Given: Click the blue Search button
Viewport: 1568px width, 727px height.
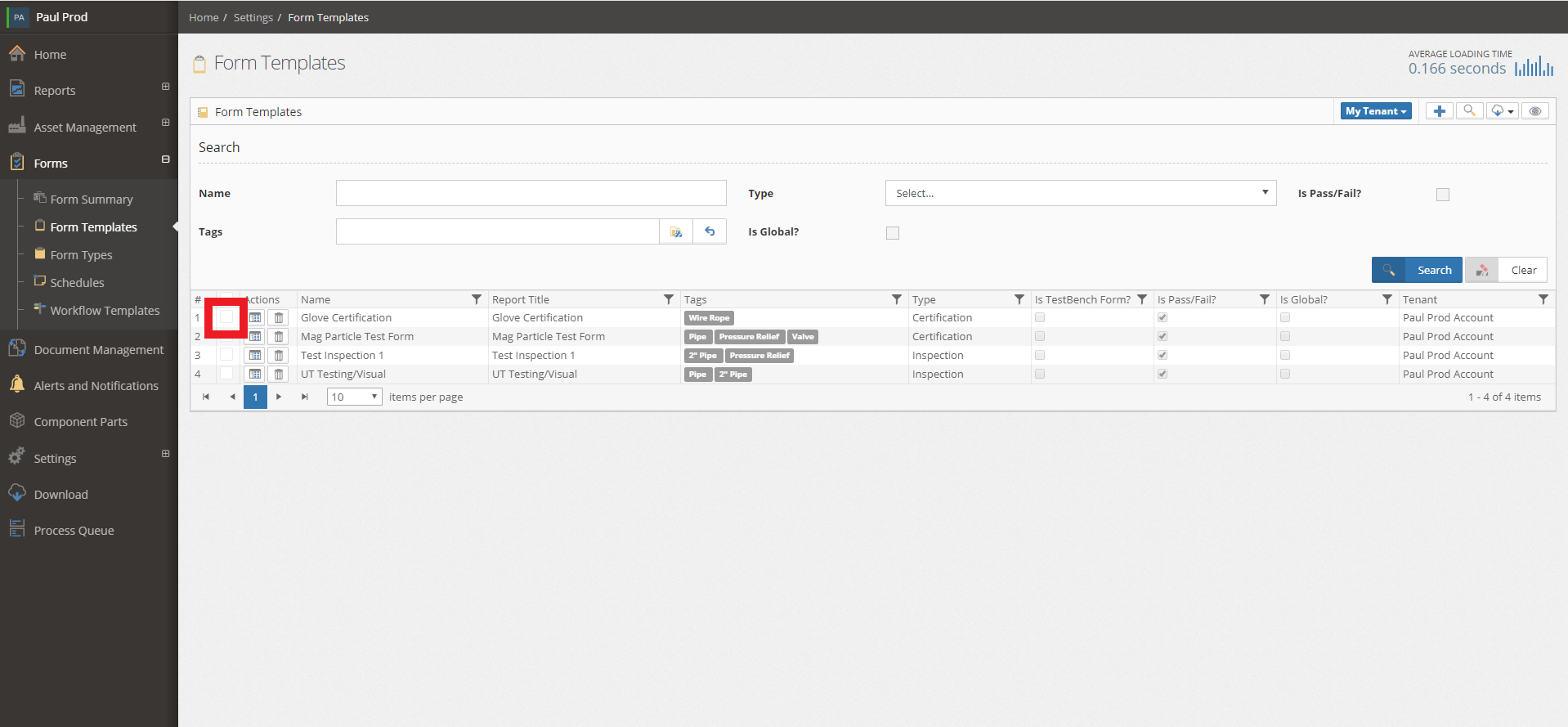Looking at the screenshot, I should [x=1417, y=270].
